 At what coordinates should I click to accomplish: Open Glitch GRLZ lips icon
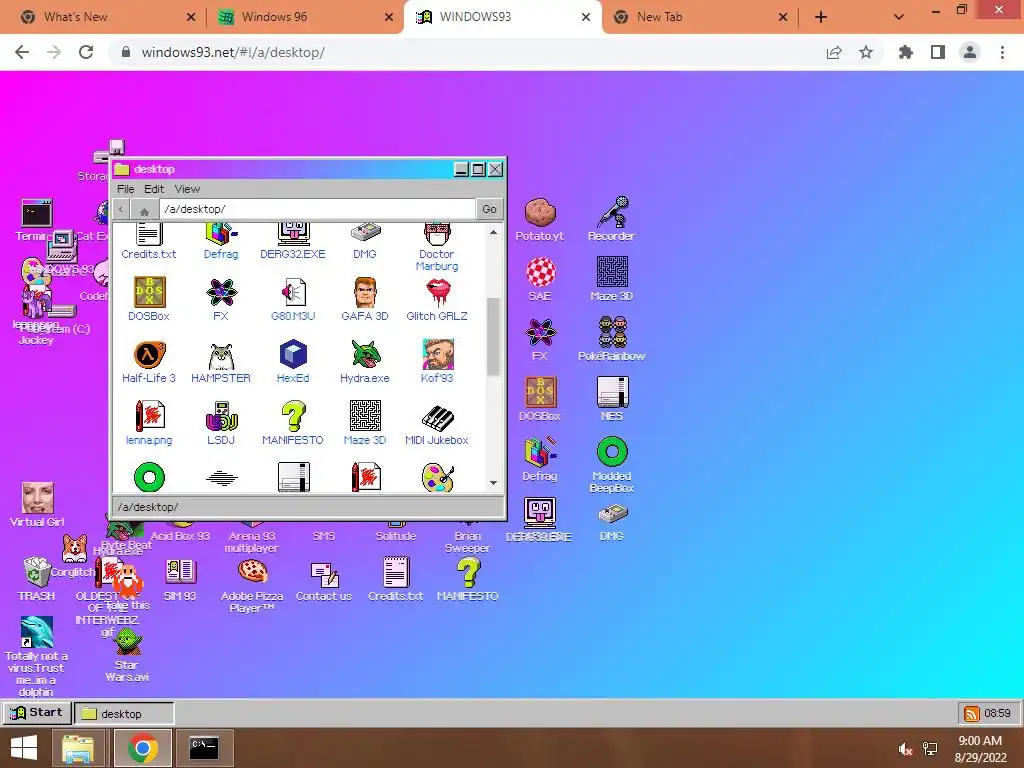point(437,299)
